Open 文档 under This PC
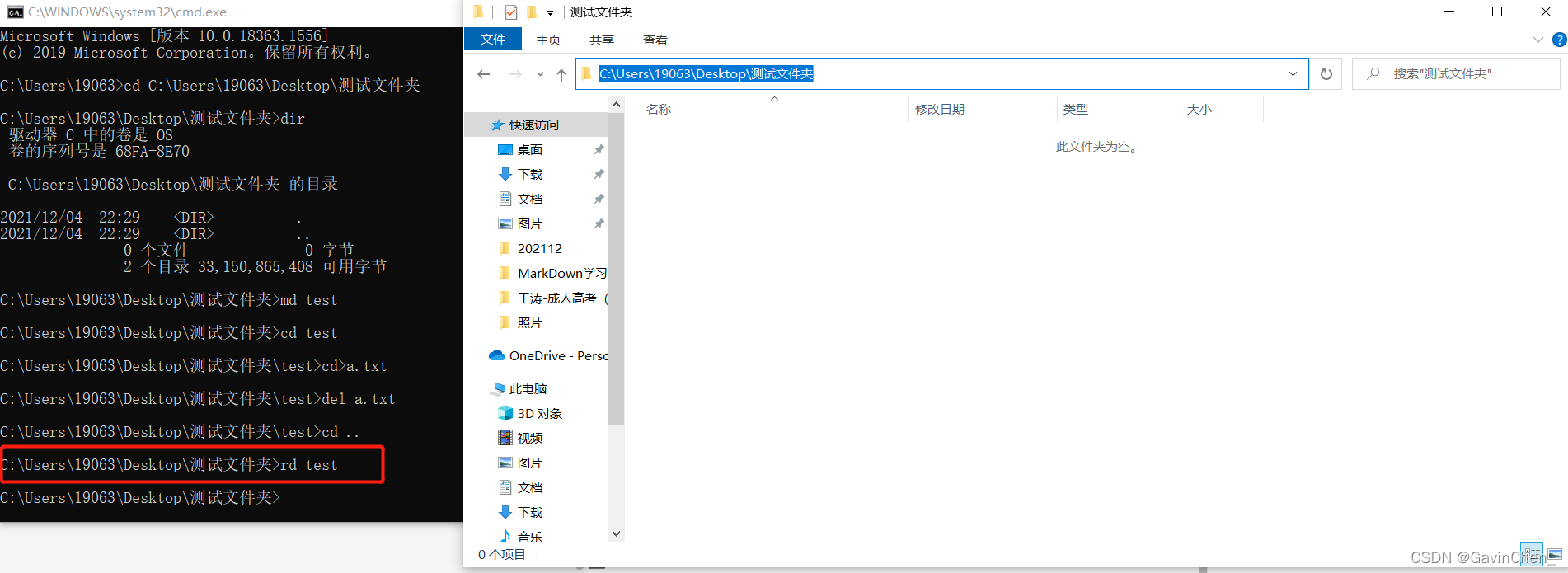The height and width of the screenshot is (573, 1568). 530,487
